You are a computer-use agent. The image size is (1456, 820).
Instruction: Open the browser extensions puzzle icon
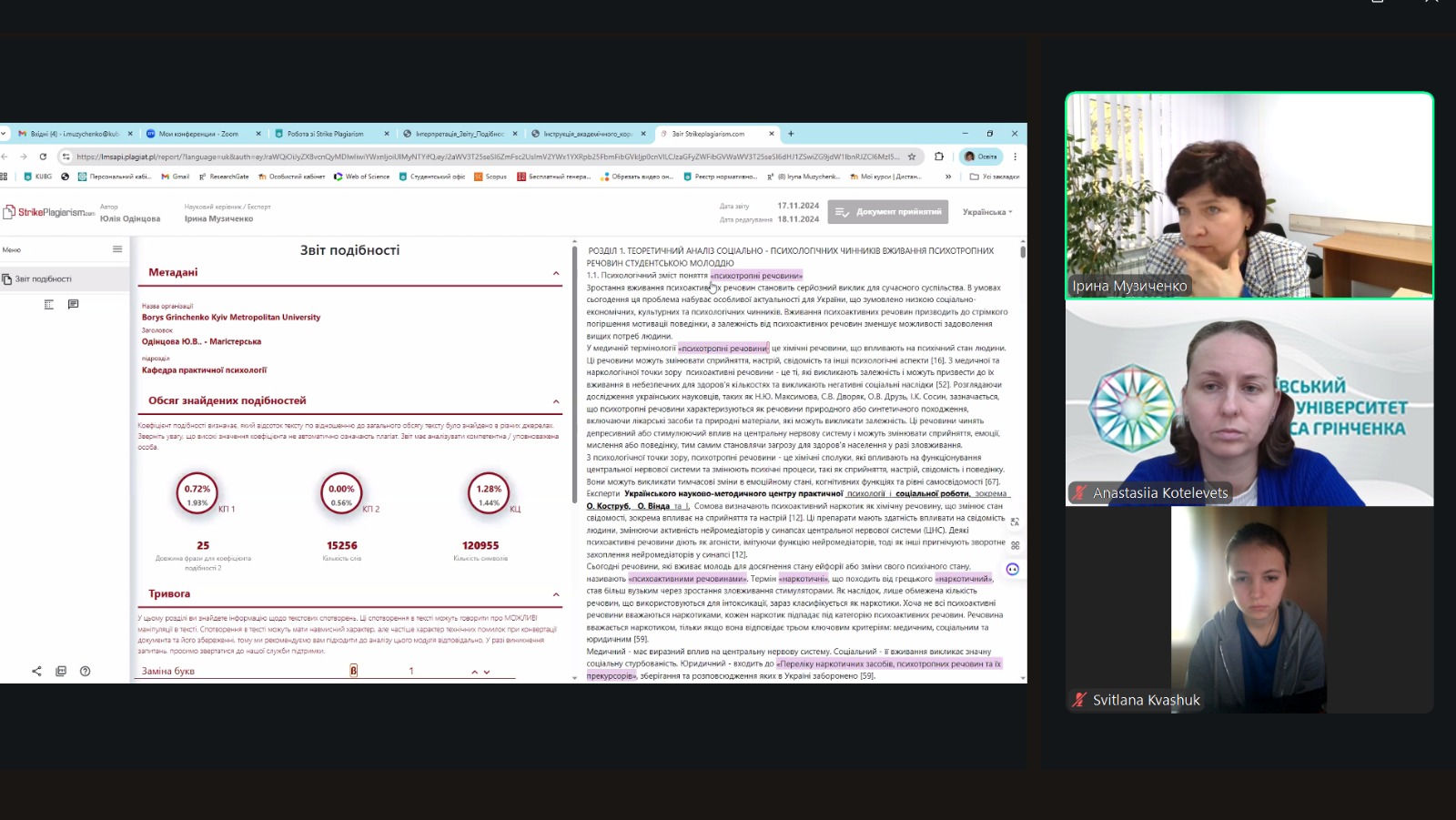tap(939, 157)
